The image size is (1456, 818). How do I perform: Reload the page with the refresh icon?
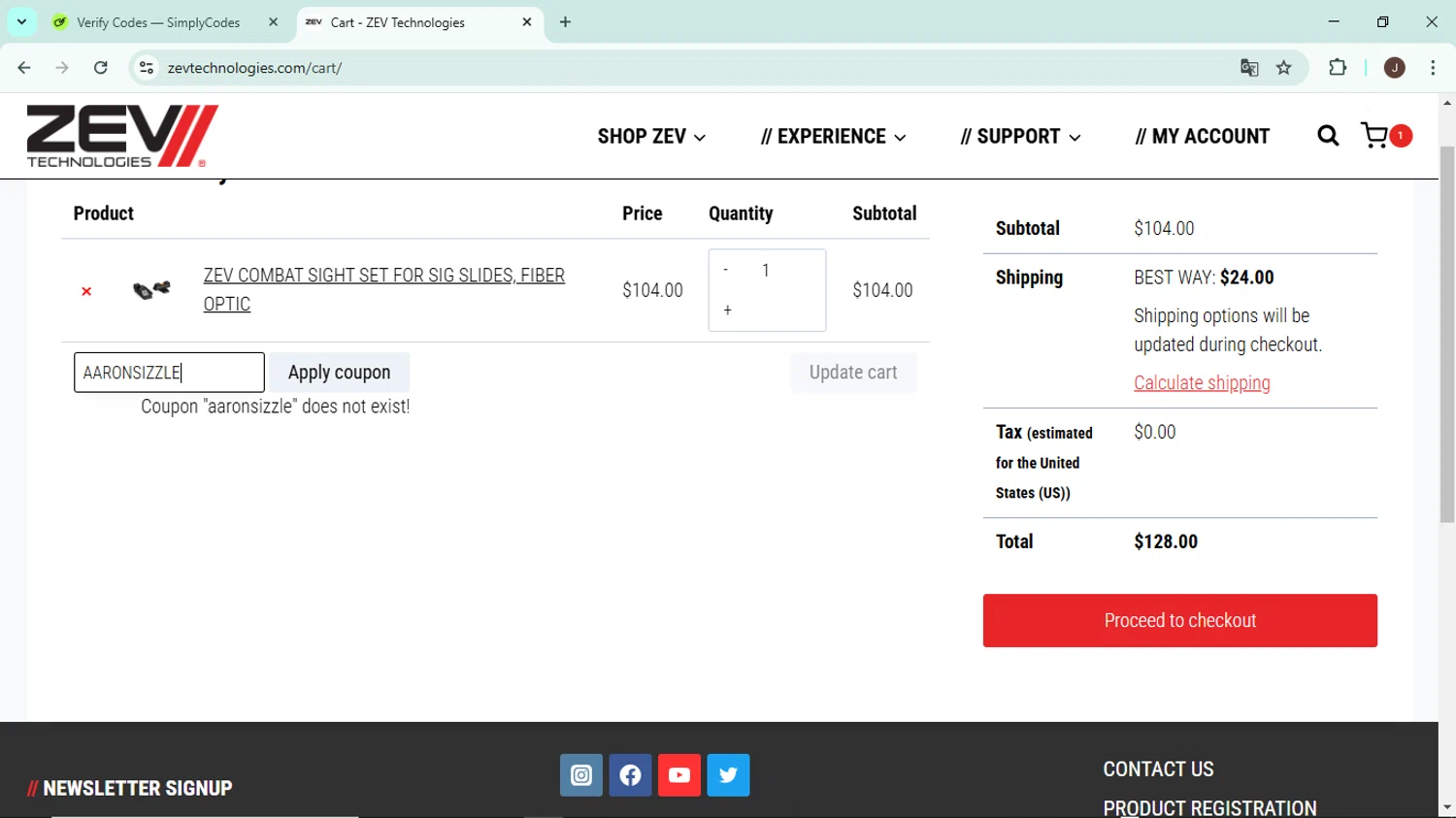click(x=101, y=68)
